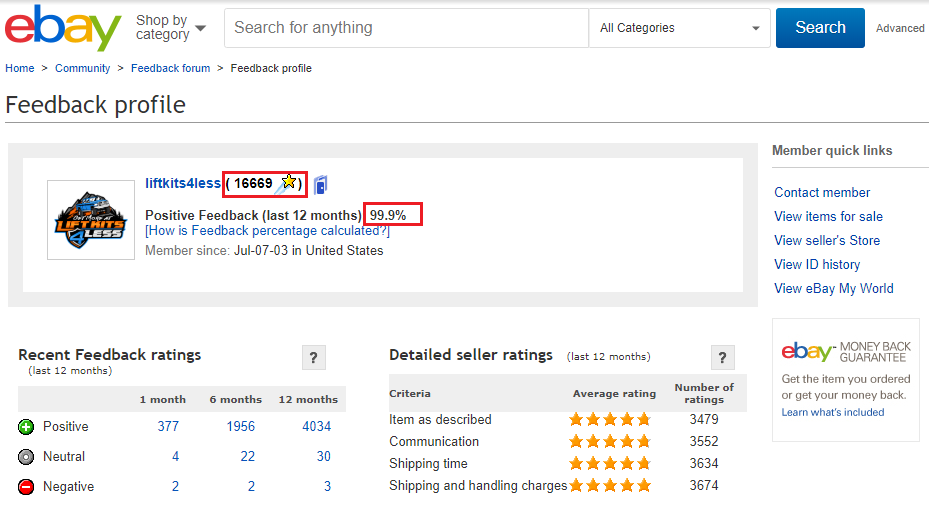Click the Search button
929x512 pixels.
coord(820,28)
